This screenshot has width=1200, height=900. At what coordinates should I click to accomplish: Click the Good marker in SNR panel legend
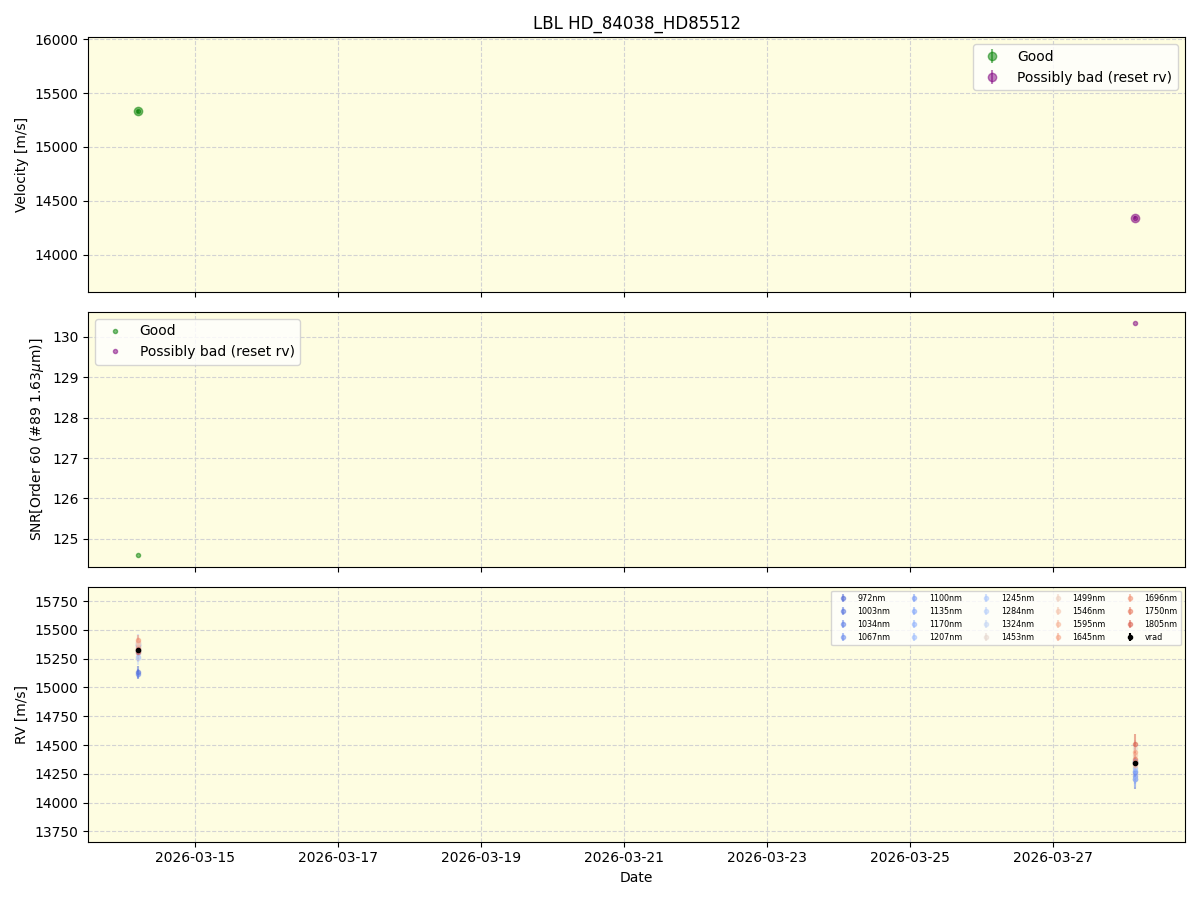113,330
